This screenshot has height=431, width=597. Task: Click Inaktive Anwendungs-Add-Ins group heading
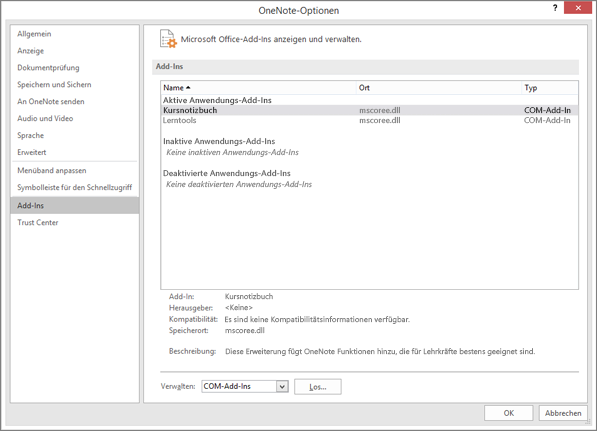(219, 141)
